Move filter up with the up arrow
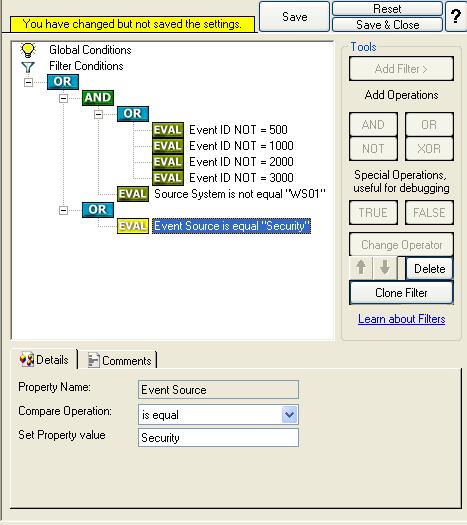Image resolution: width=467 pixels, height=525 pixels. tap(361, 268)
